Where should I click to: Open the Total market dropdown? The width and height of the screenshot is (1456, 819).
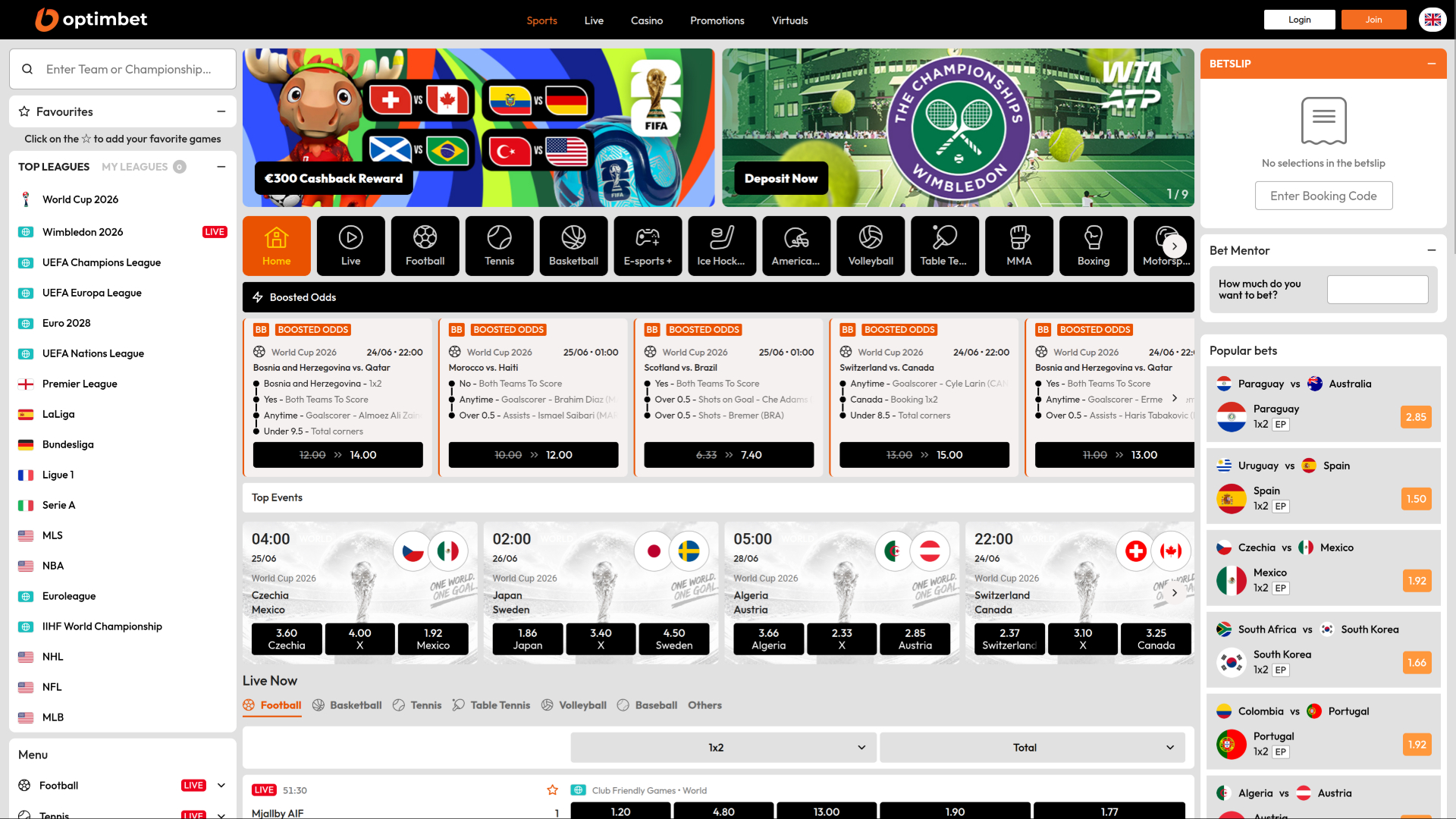click(1032, 748)
